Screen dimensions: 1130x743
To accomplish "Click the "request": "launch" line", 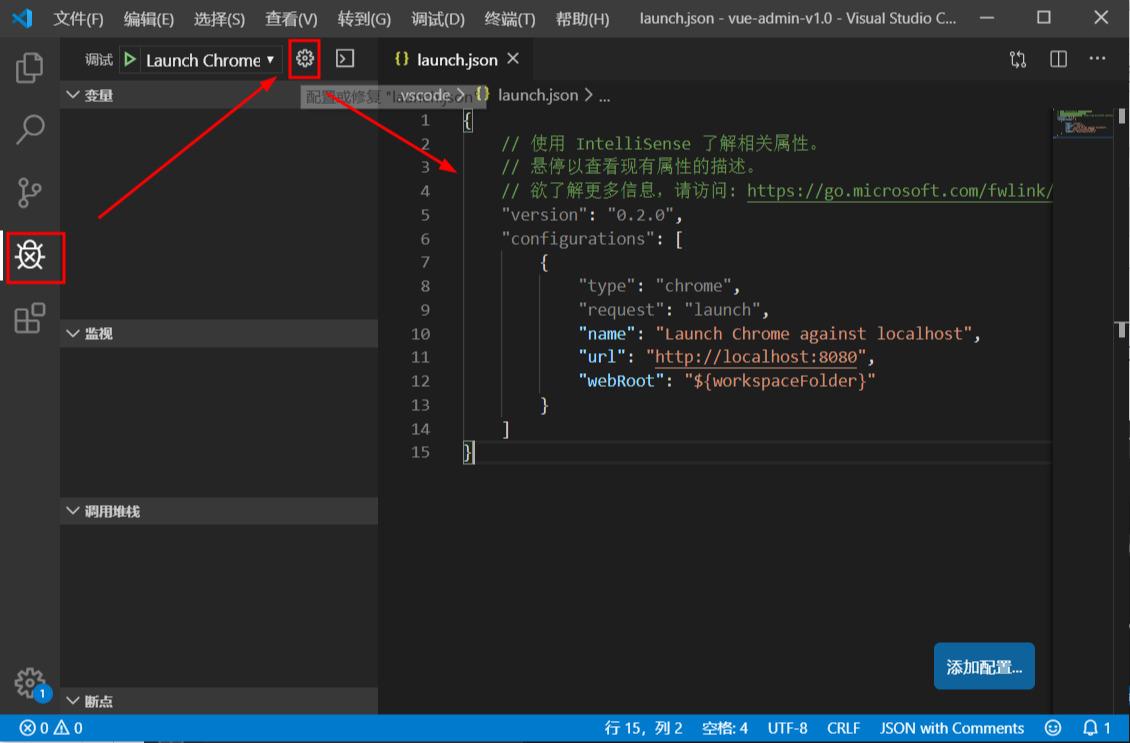I will point(673,310).
